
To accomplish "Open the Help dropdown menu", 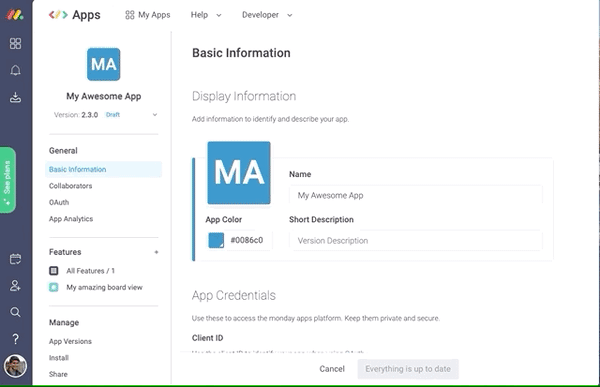I will [x=206, y=15].
